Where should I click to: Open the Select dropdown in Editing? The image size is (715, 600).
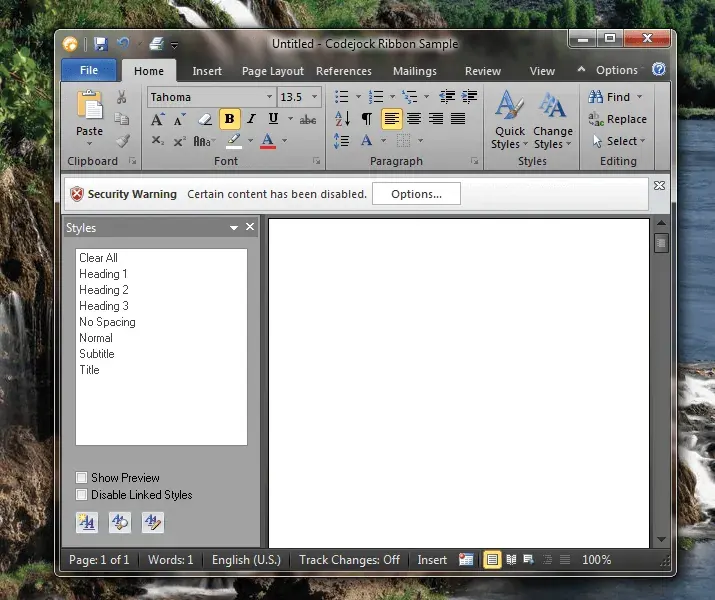617,141
